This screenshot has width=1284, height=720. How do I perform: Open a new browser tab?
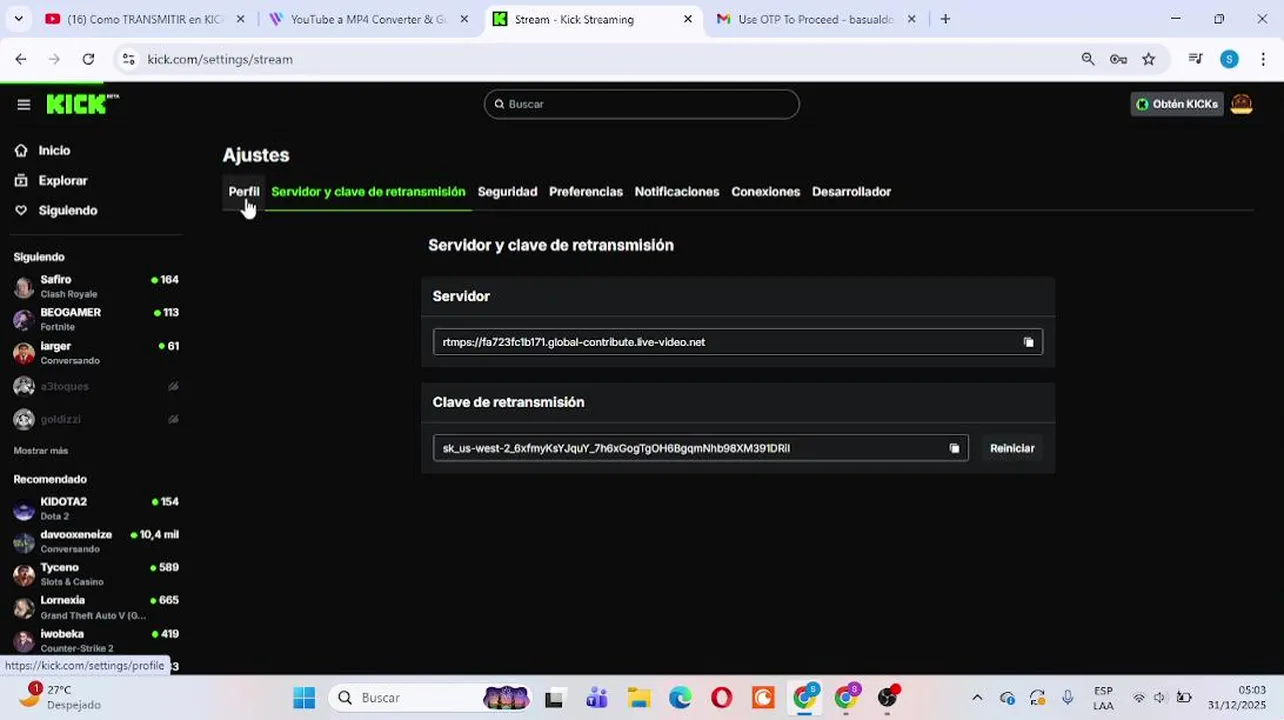click(x=945, y=19)
